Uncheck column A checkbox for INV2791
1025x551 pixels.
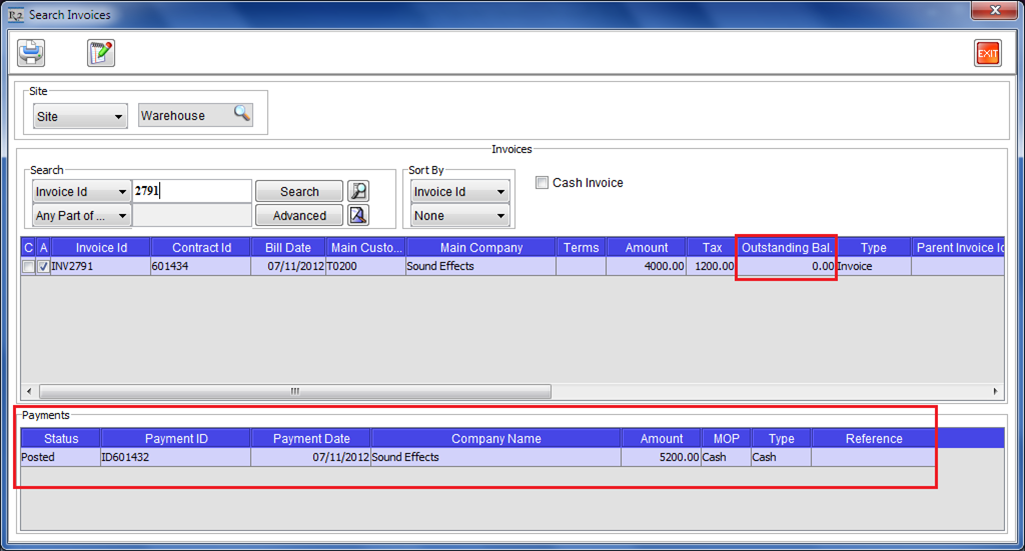(x=43, y=267)
